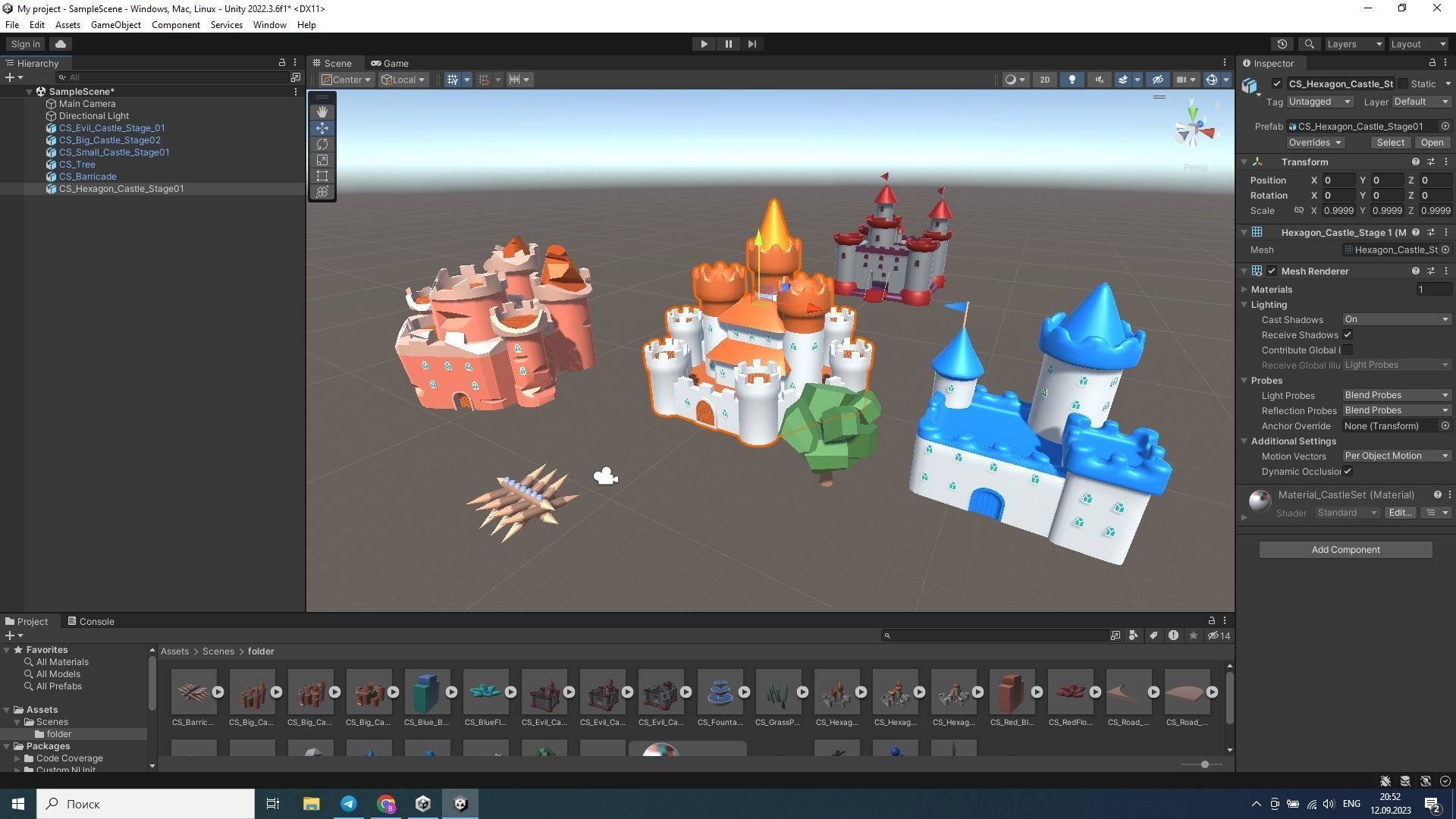Screen dimensions: 1456x819
Task: Toggle scene lighting lightbulb icon
Action: [1072, 80]
